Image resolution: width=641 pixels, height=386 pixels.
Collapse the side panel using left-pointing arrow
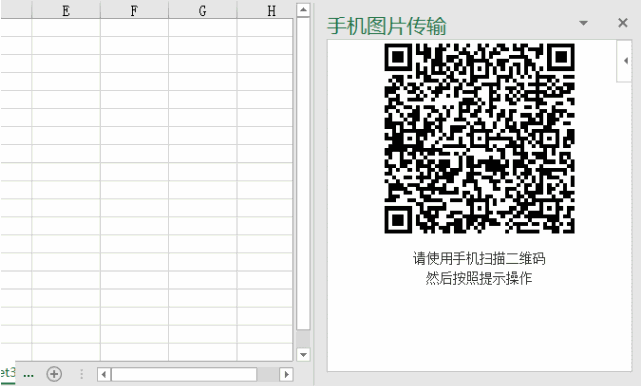tap(625, 61)
